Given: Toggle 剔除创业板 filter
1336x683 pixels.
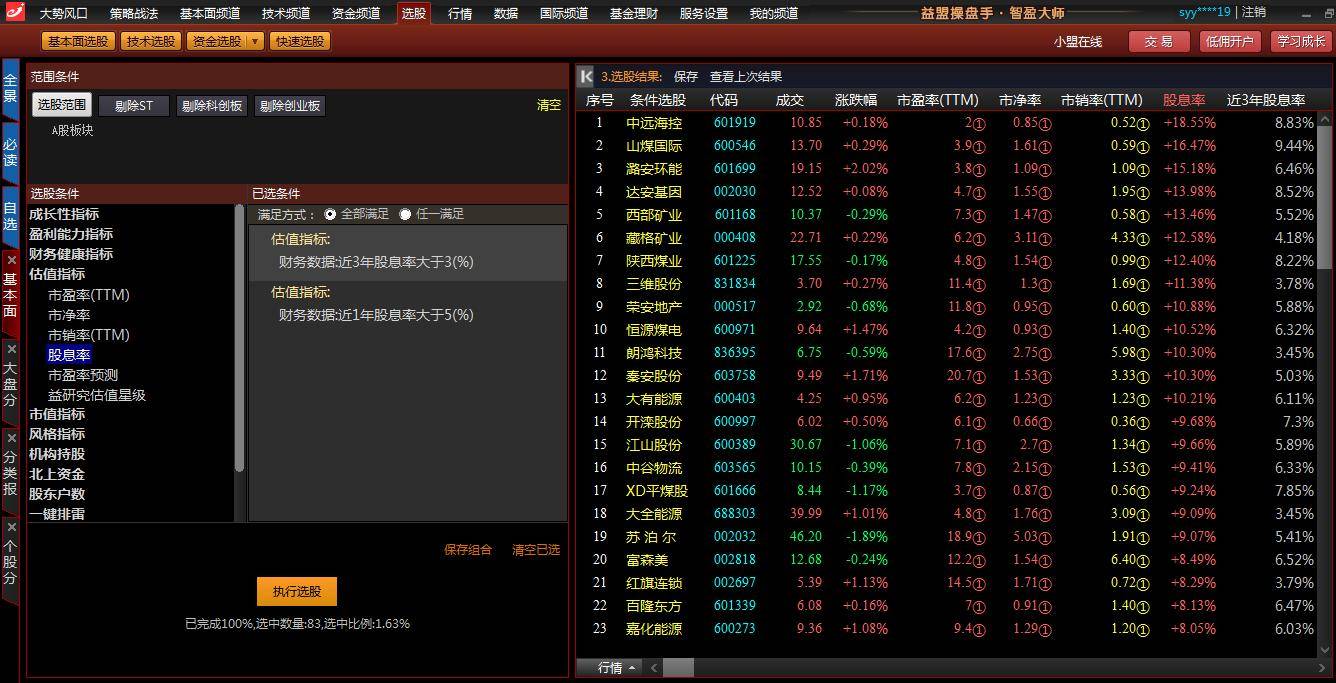Looking at the screenshot, I should pyautogui.click(x=290, y=106).
